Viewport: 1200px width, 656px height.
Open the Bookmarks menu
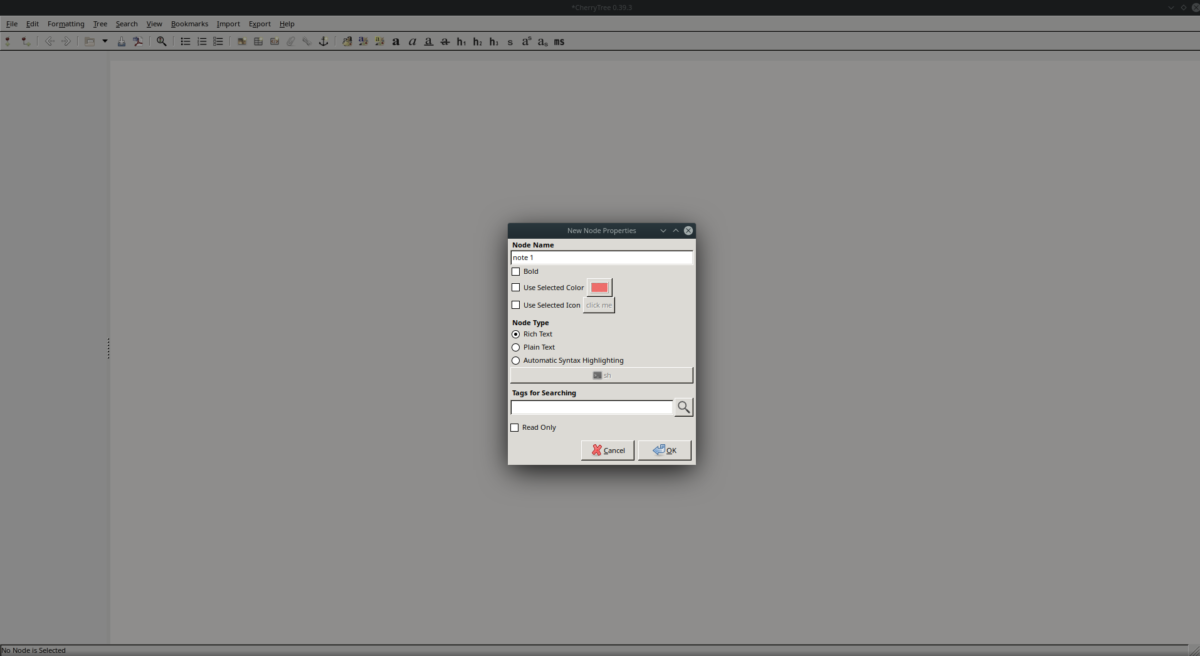click(x=189, y=23)
